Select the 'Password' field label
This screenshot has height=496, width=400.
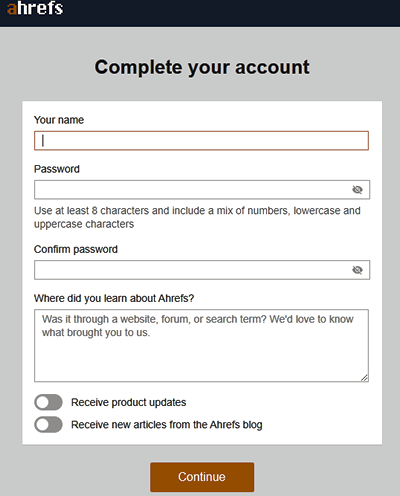point(57,169)
